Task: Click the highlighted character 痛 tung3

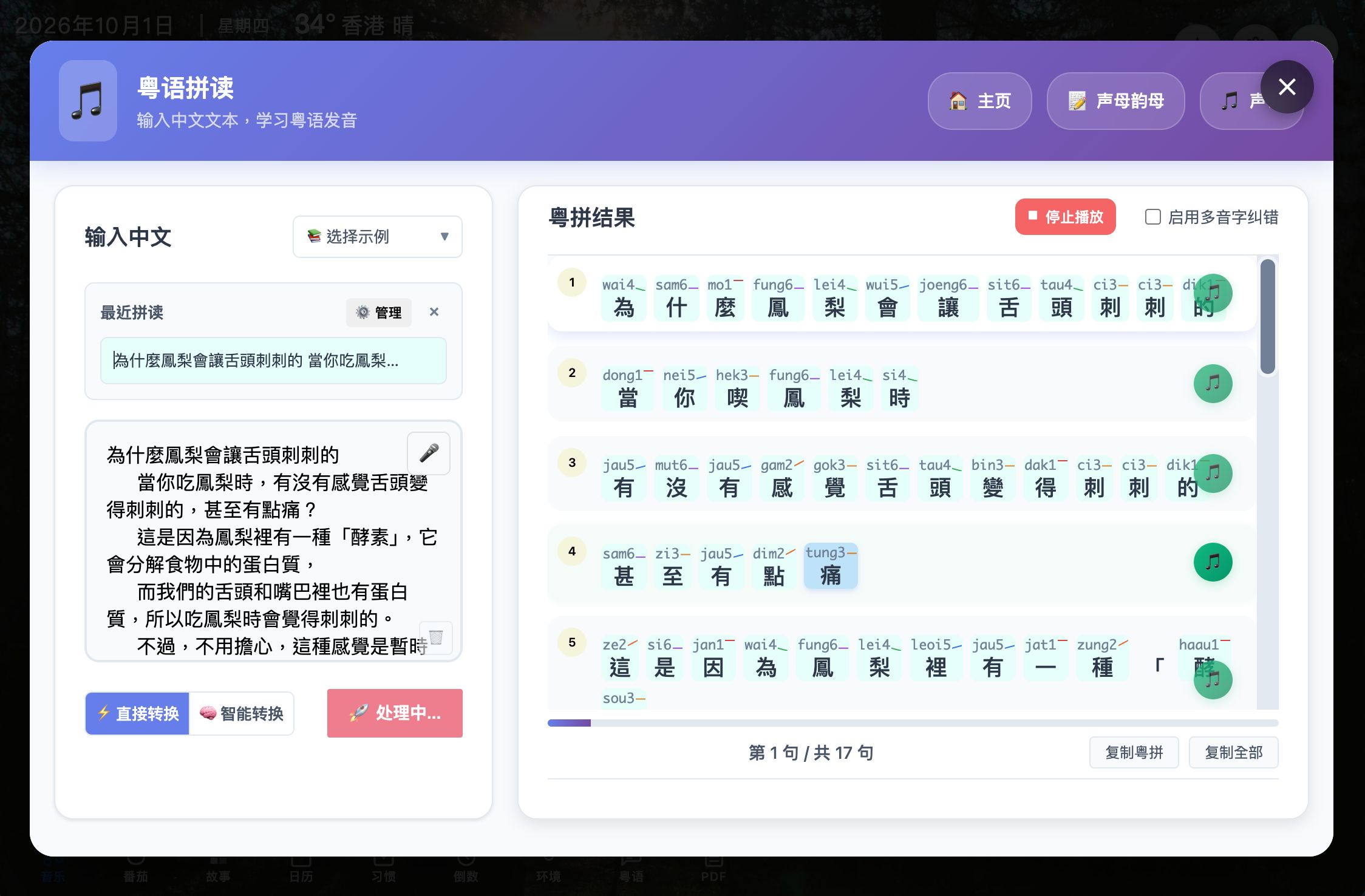Action: tap(831, 566)
